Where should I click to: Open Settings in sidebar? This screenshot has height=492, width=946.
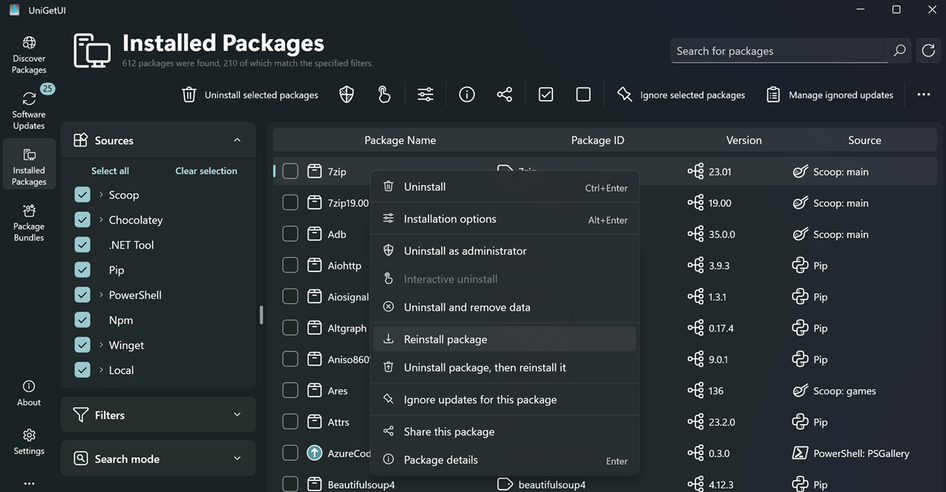click(29, 442)
